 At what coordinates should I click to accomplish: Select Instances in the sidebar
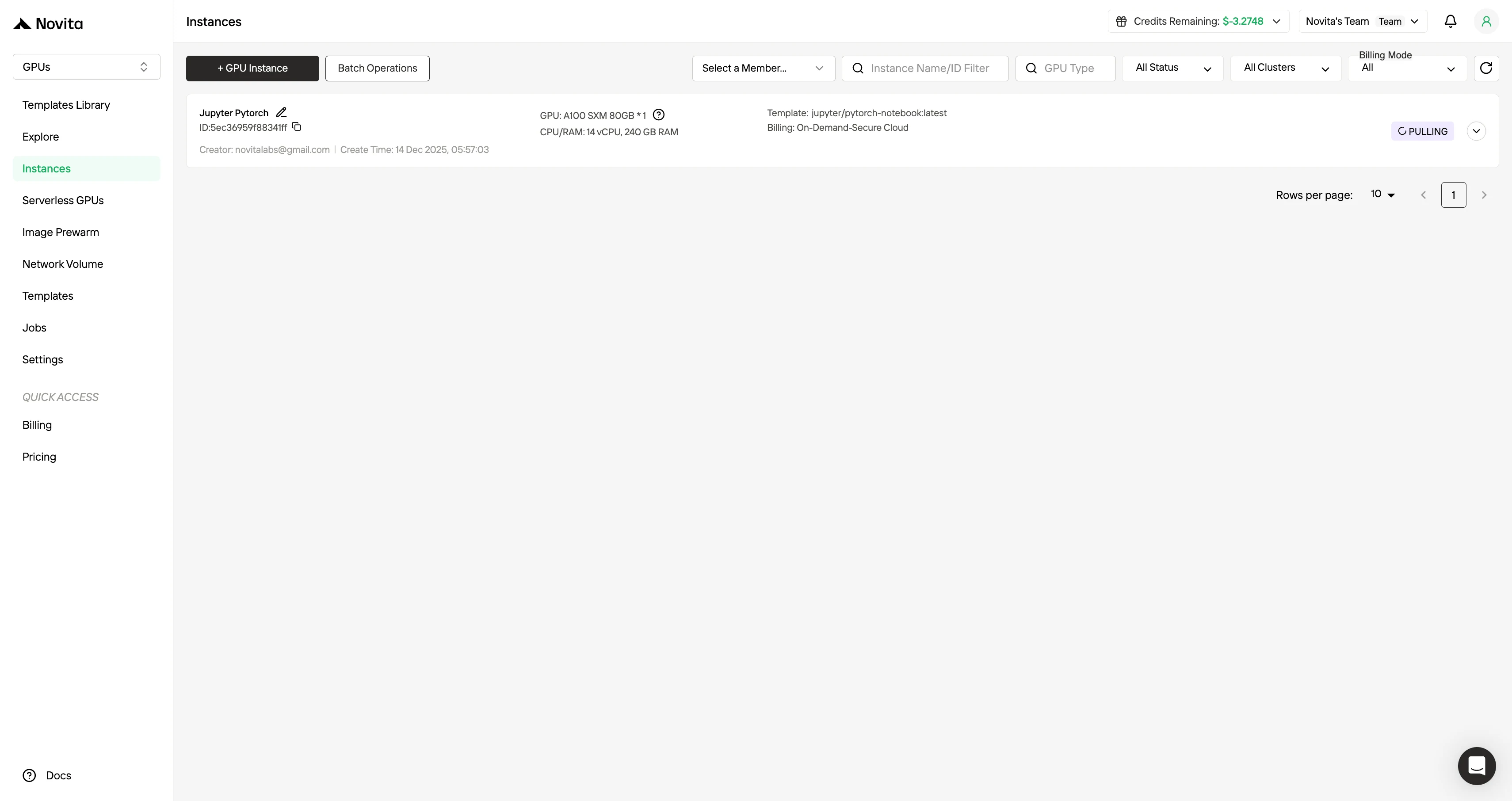click(x=86, y=168)
